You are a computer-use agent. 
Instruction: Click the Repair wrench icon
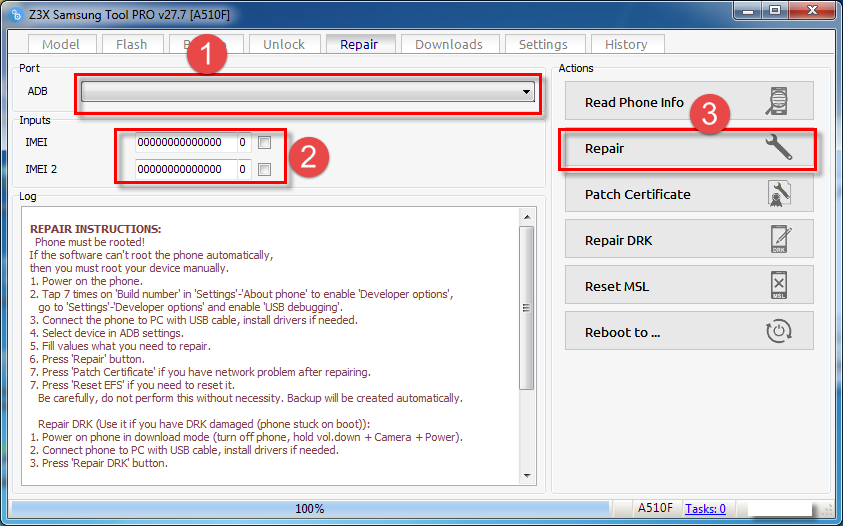click(778, 147)
